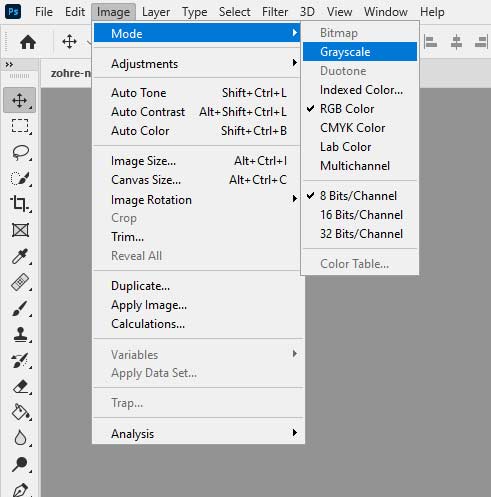Expand the Analysis submenu
Image resolution: width=491 pixels, height=497 pixels.
click(x=199, y=433)
